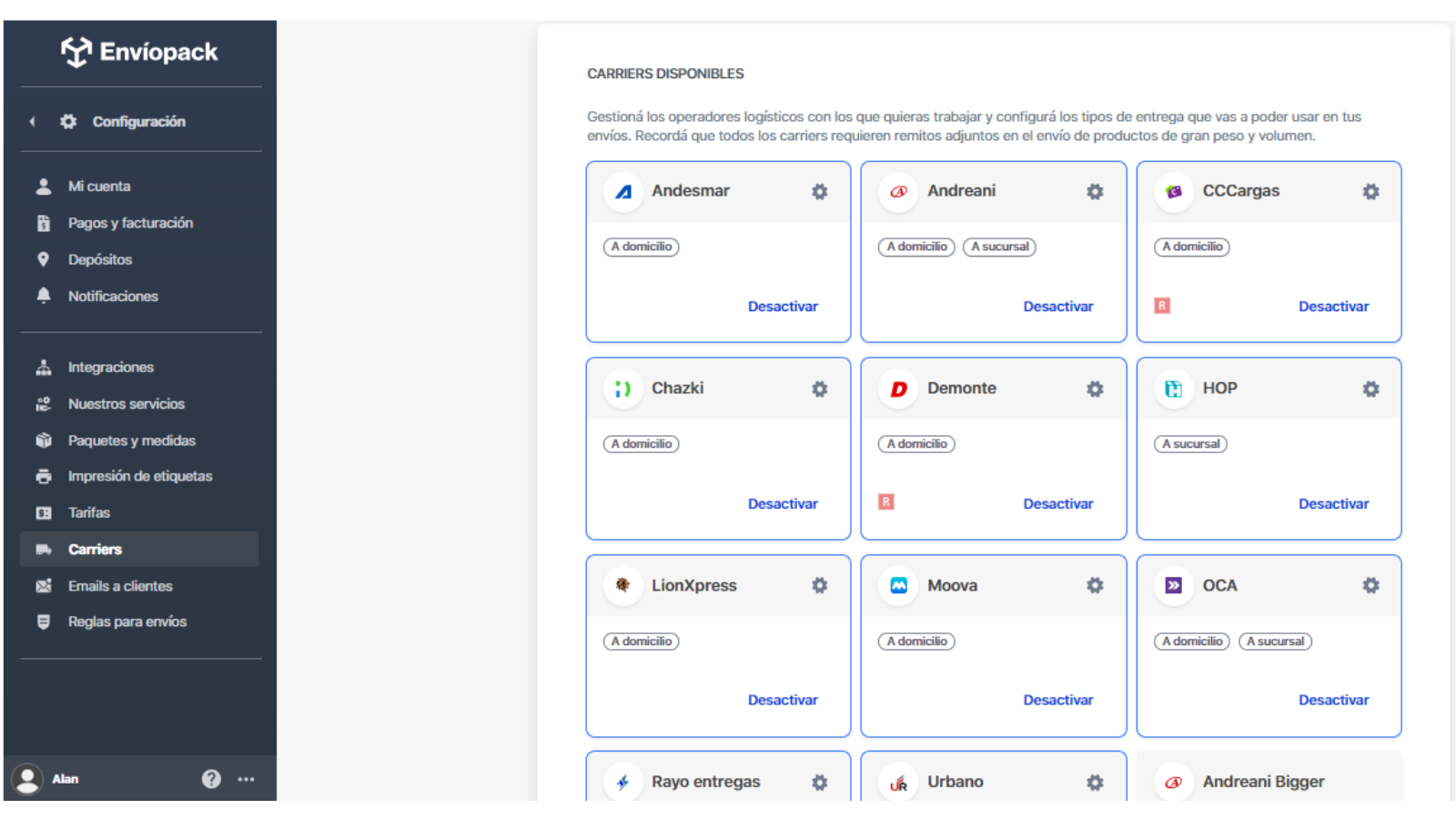This screenshot has width=1456, height=819.
Task: Open Demonte carrier settings gear
Action: [x=1095, y=389]
